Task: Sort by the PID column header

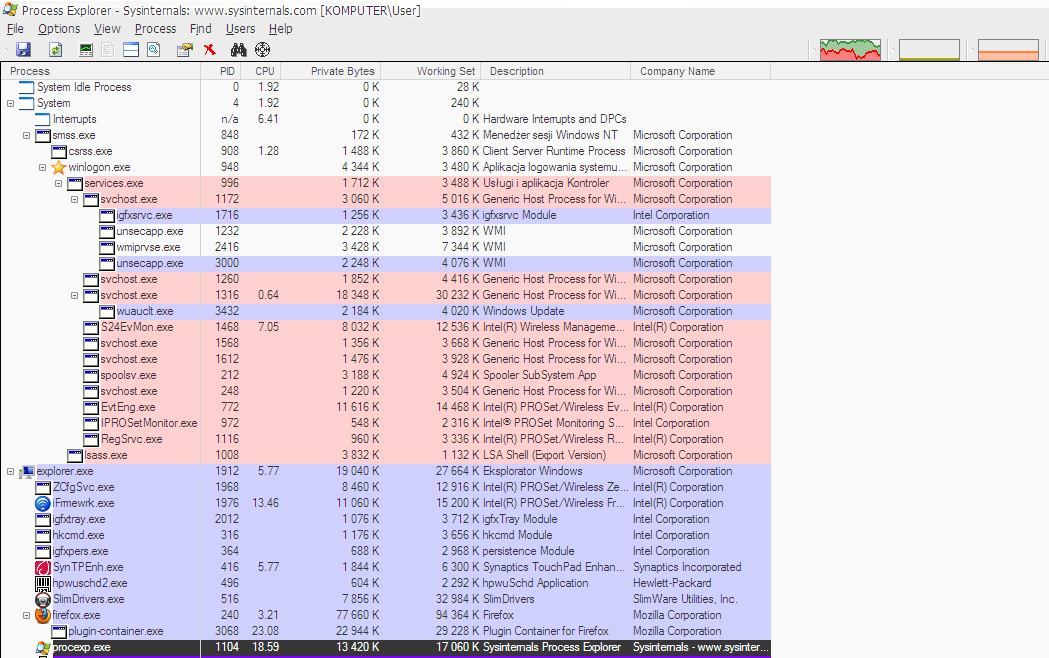Action: pyautogui.click(x=221, y=71)
